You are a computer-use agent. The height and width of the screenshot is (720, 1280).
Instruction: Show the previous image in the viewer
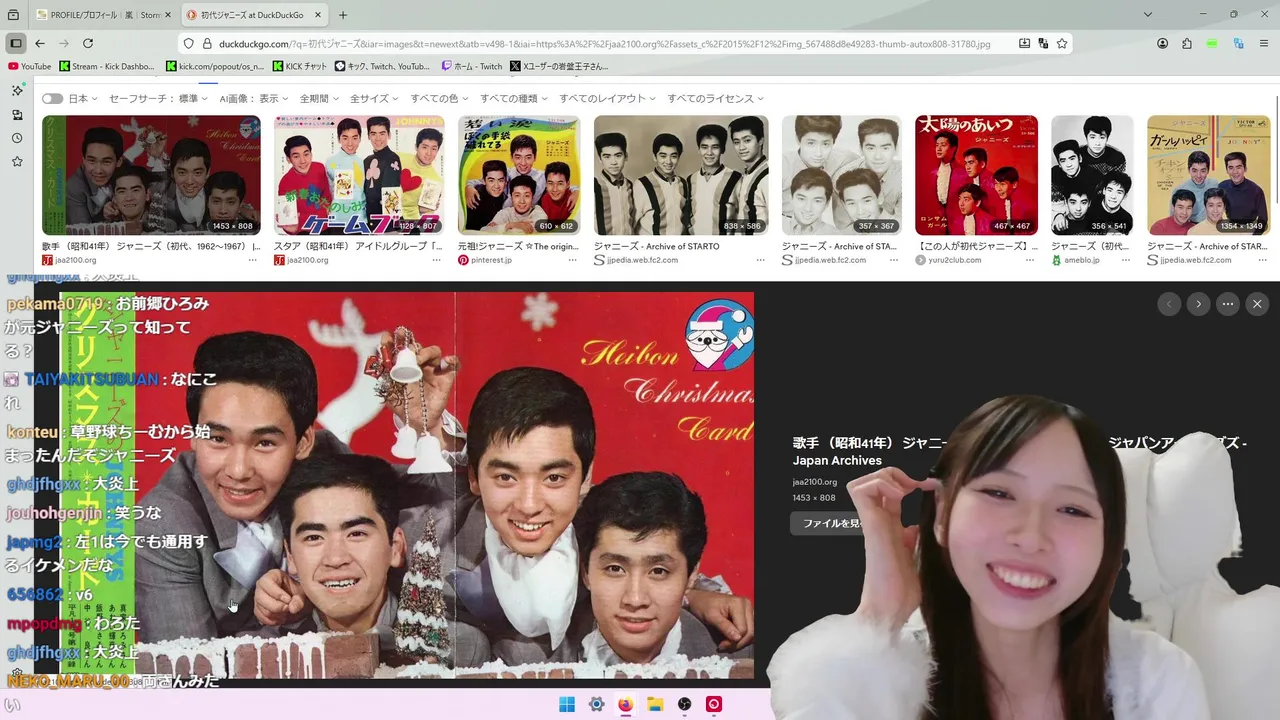click(x=1169, y=304)
